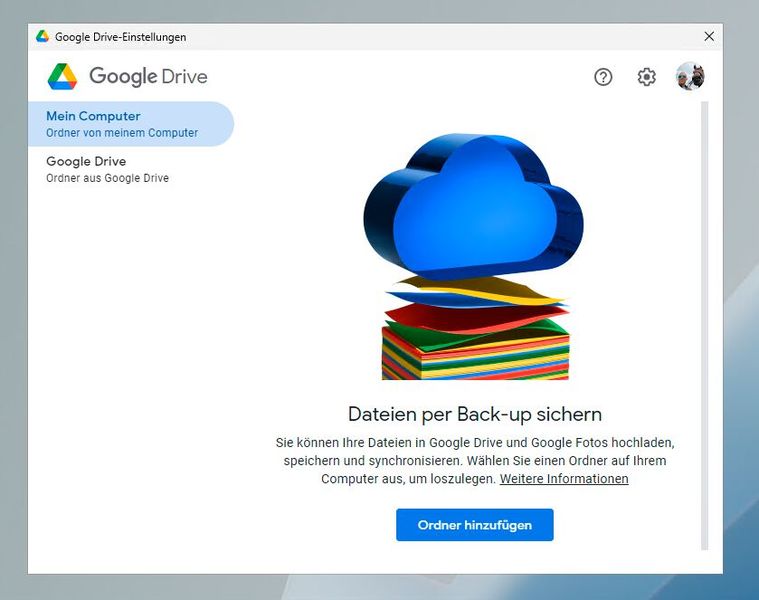The height and width of the screenshot is (600, 759).
Task: Open the help question mark icon
Action: (x=603, y=77)
